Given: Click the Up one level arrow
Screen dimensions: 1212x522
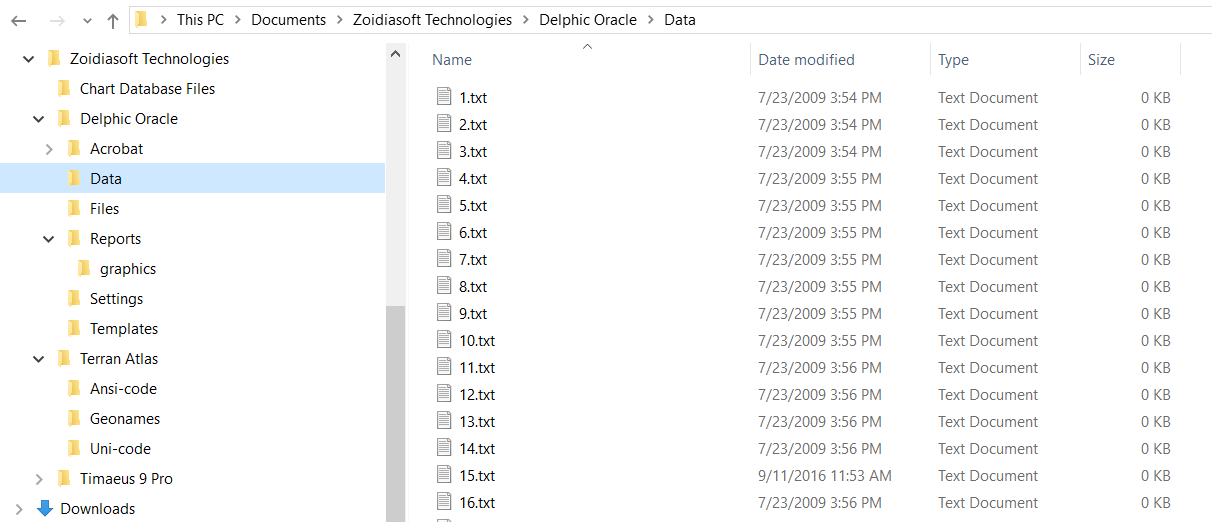Looking at the screenshot, I should pyautogui.click(x=113, y=20).
